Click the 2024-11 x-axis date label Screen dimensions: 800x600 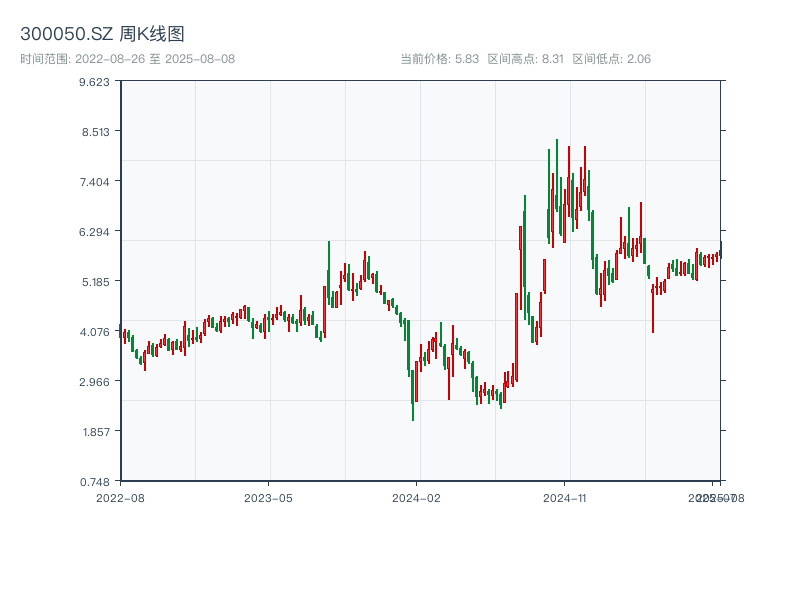pos(565,497)
